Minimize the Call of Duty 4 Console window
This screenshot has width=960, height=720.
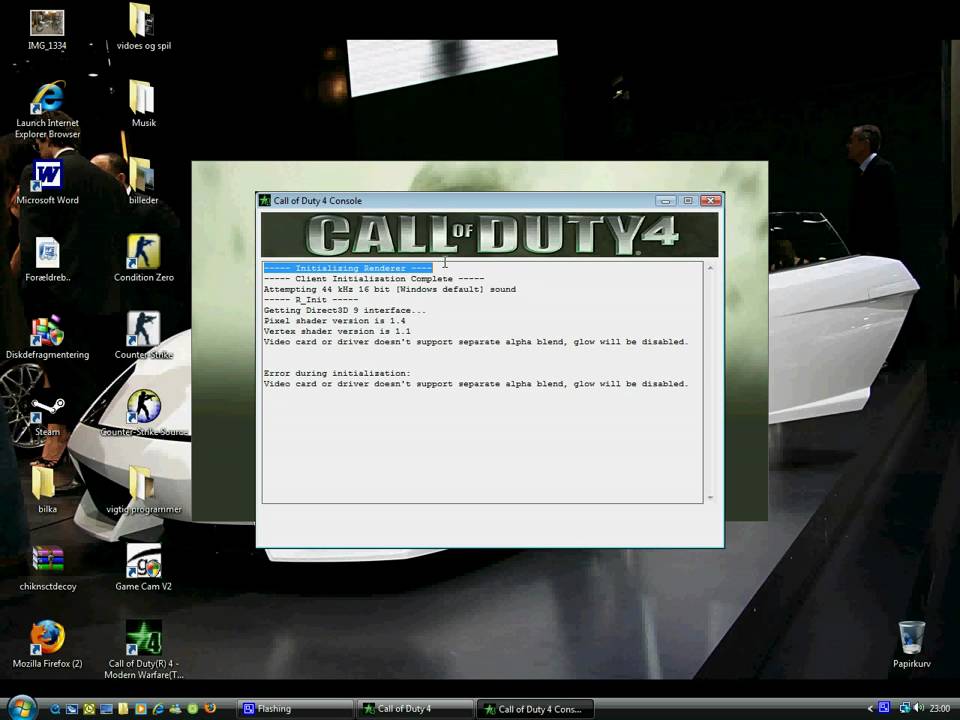coord(666,200)
